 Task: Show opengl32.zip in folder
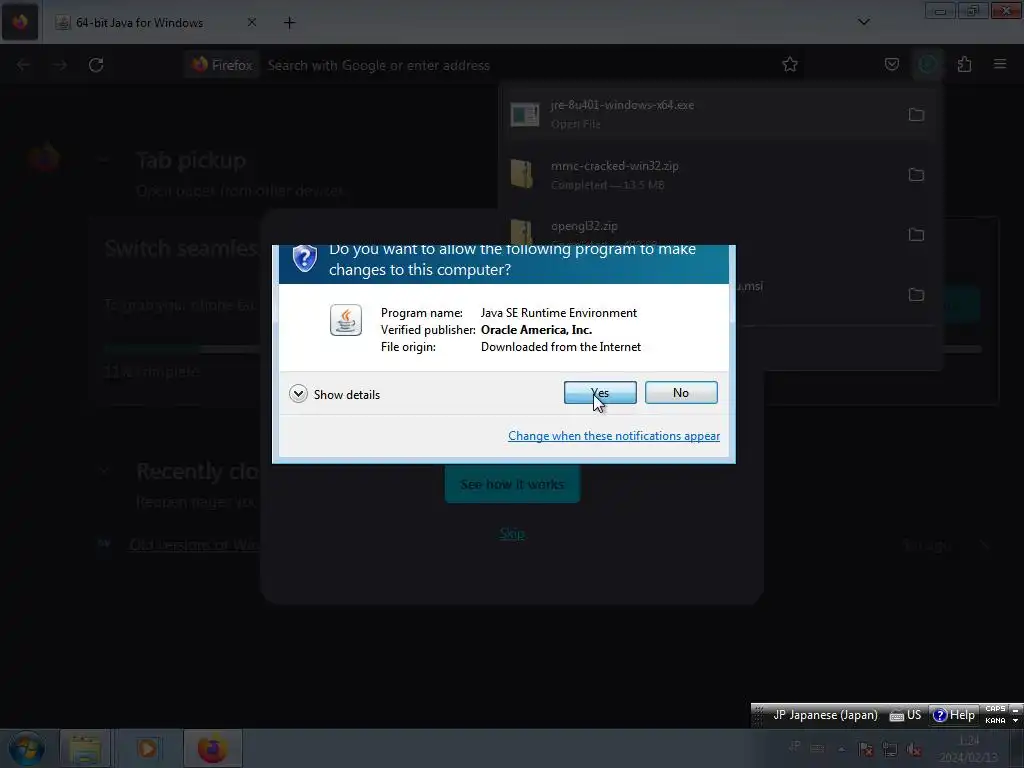tap(916, 235)
